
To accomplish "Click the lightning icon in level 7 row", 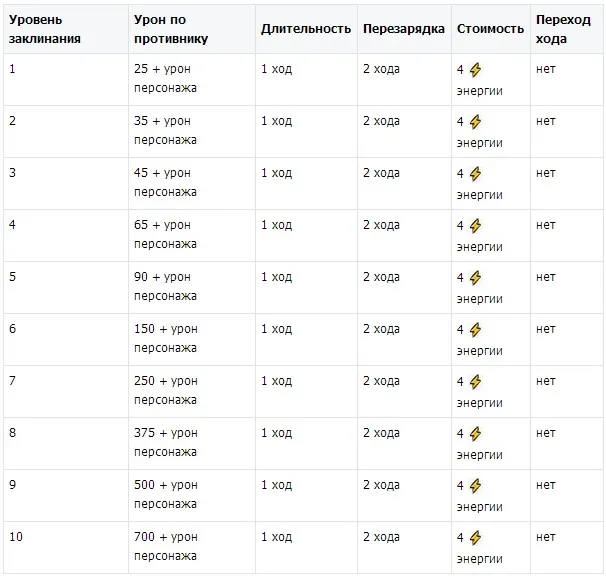I will point(475,382).
